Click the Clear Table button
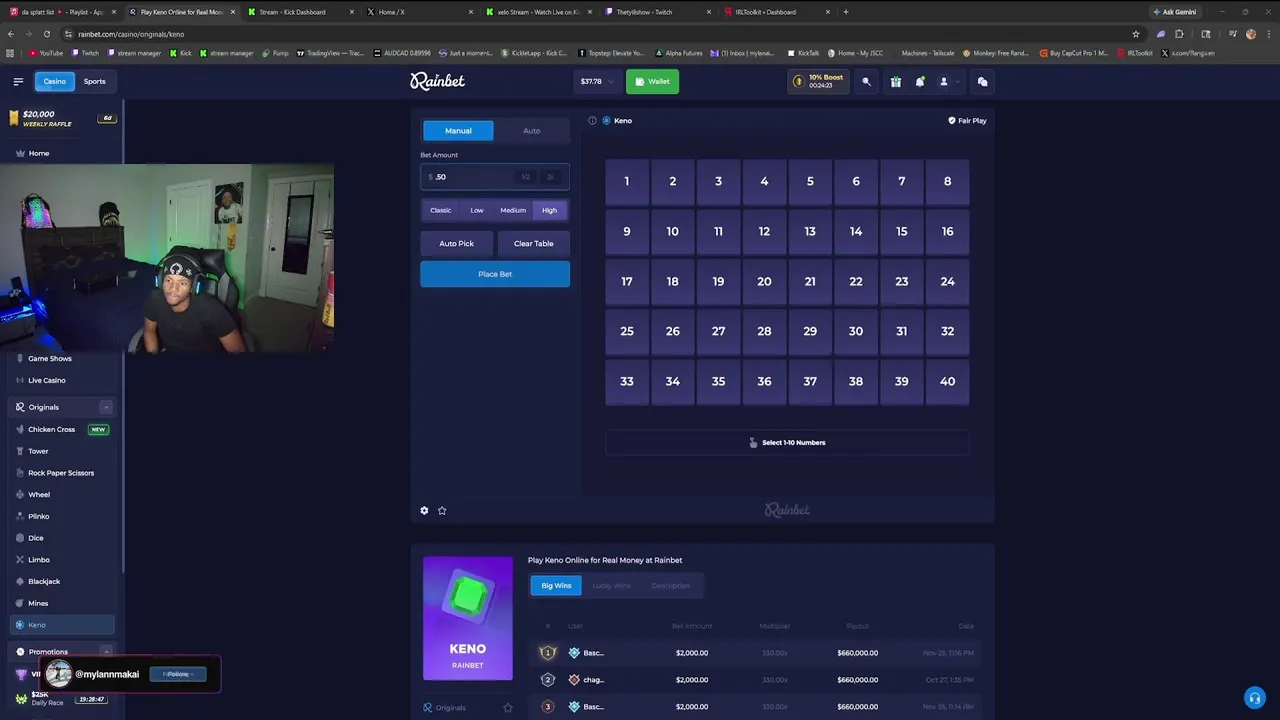 coord(533,243)
